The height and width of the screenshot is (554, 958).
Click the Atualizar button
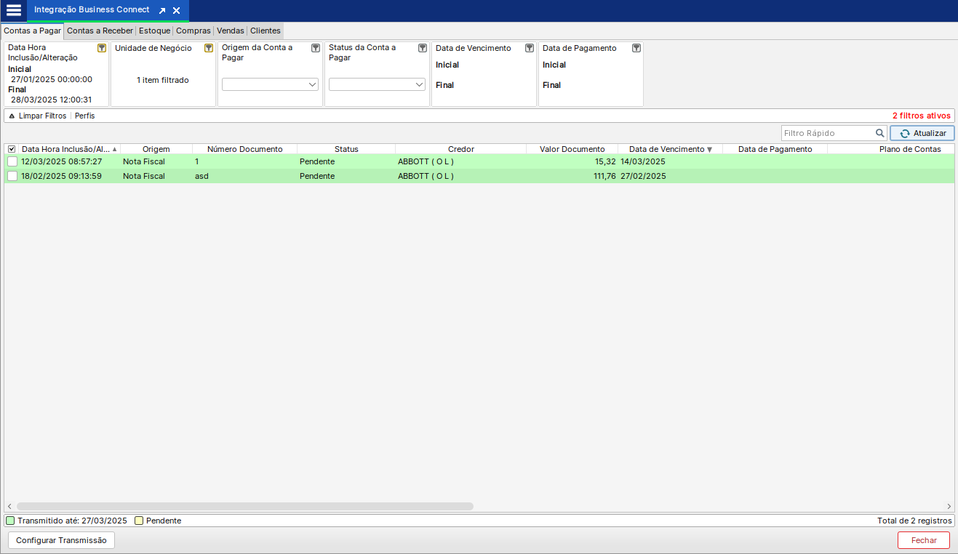click(922, 133)
